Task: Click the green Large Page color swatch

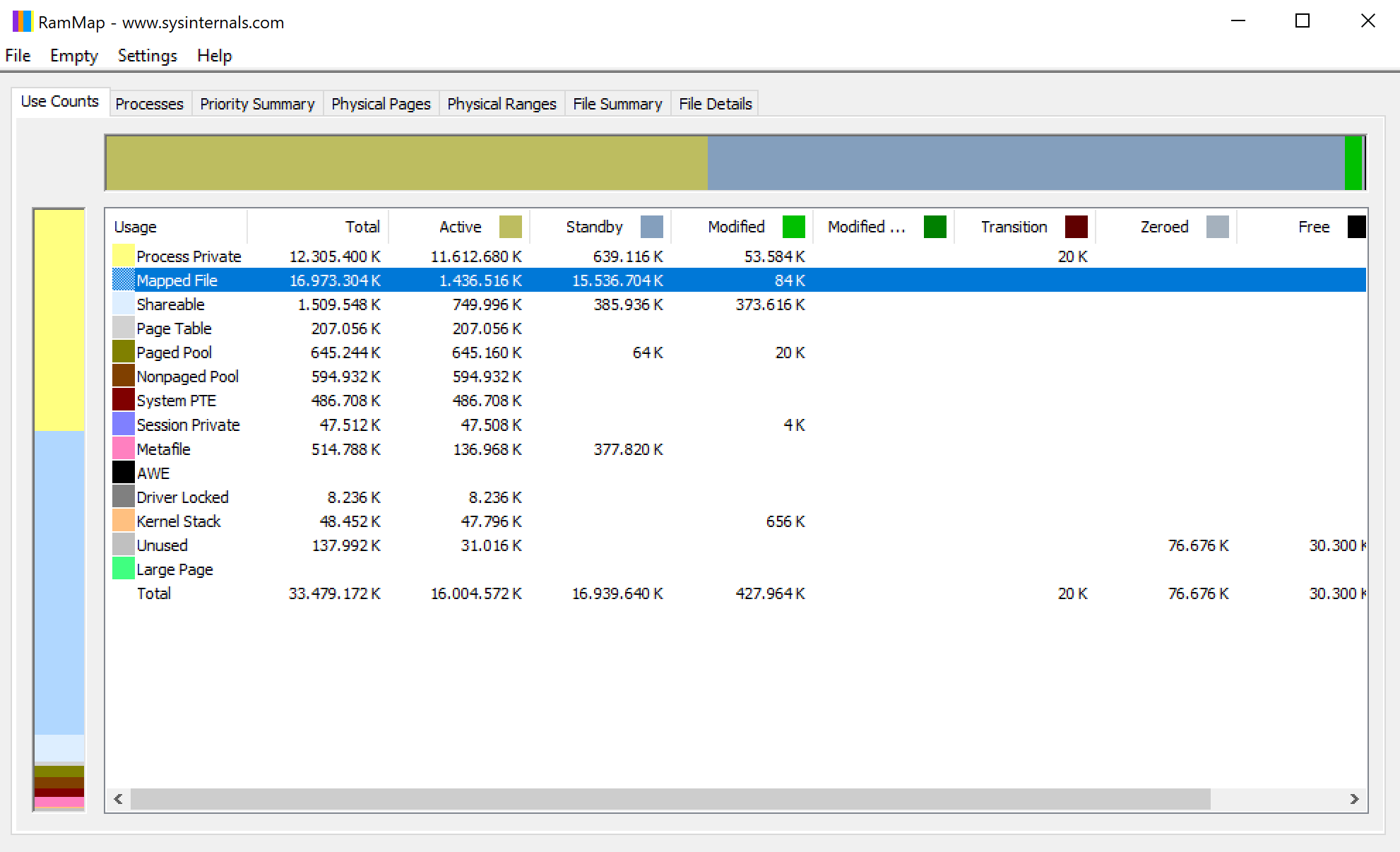Action: pyautogui.click(x=124, y=569)
